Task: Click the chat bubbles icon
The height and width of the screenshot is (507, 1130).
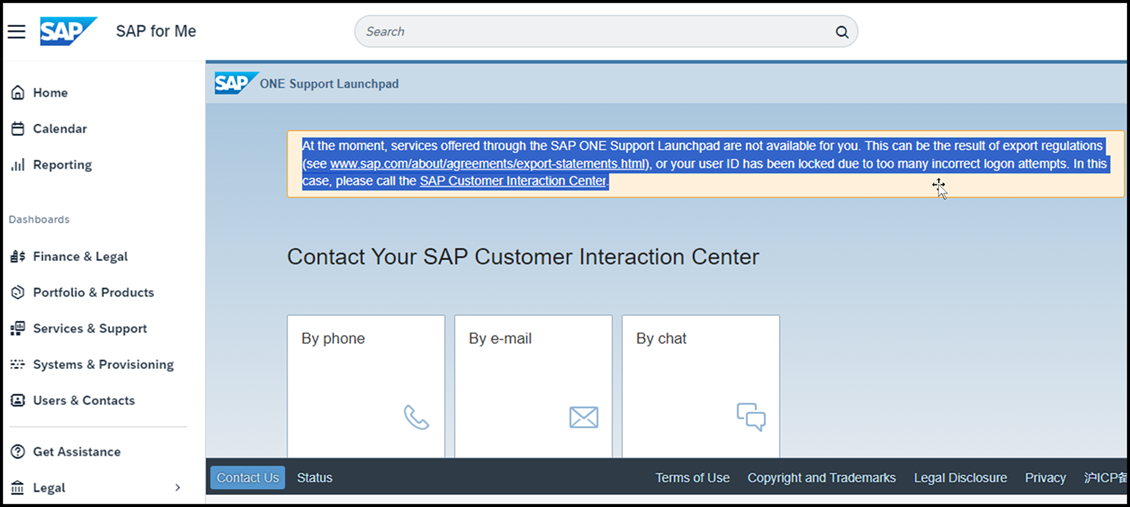Action: [x=751, y=417]
